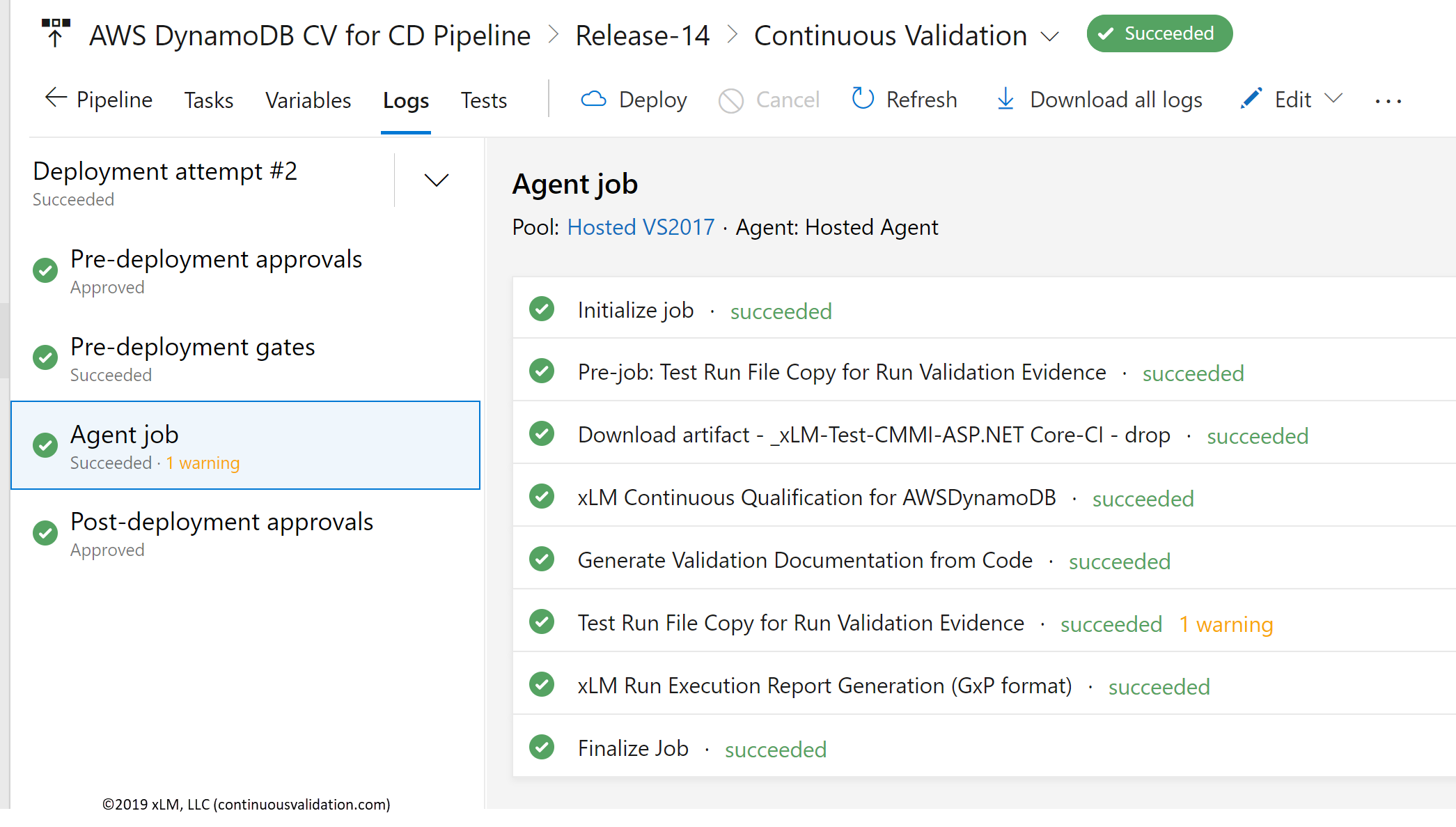Click the Refresh circular arrow icon
The height and width of the screenshot is (827, 1456).
(x=863, y=98)
